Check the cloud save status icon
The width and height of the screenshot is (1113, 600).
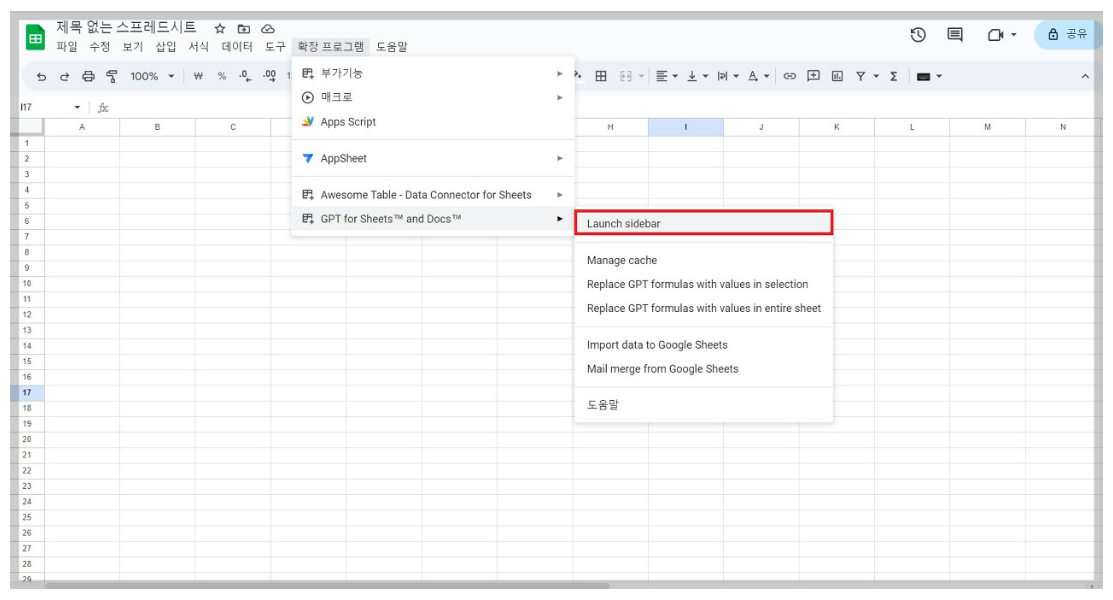(268, 28)
